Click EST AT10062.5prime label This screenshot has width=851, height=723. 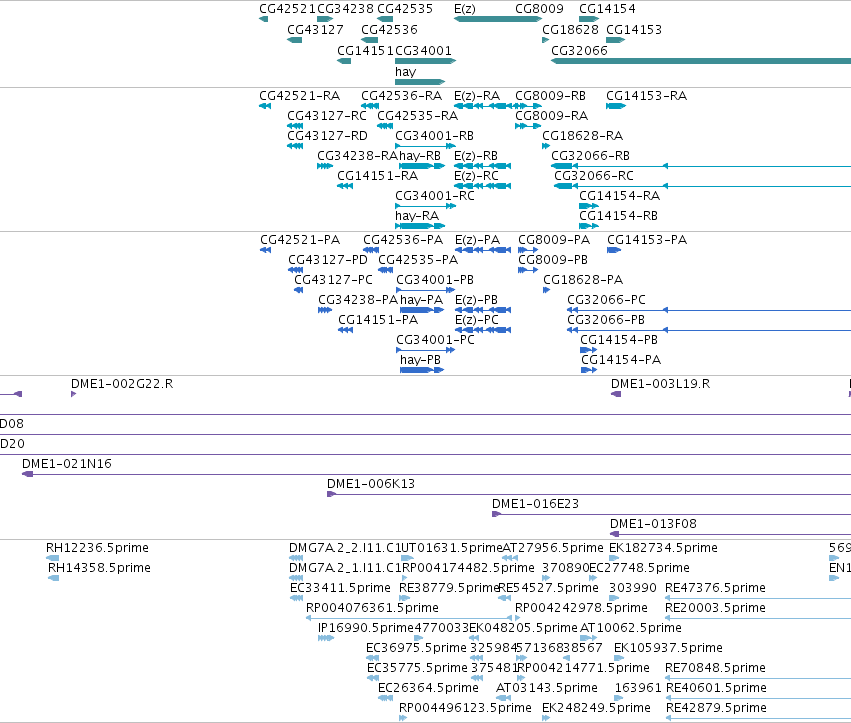(x=631, y=628)
